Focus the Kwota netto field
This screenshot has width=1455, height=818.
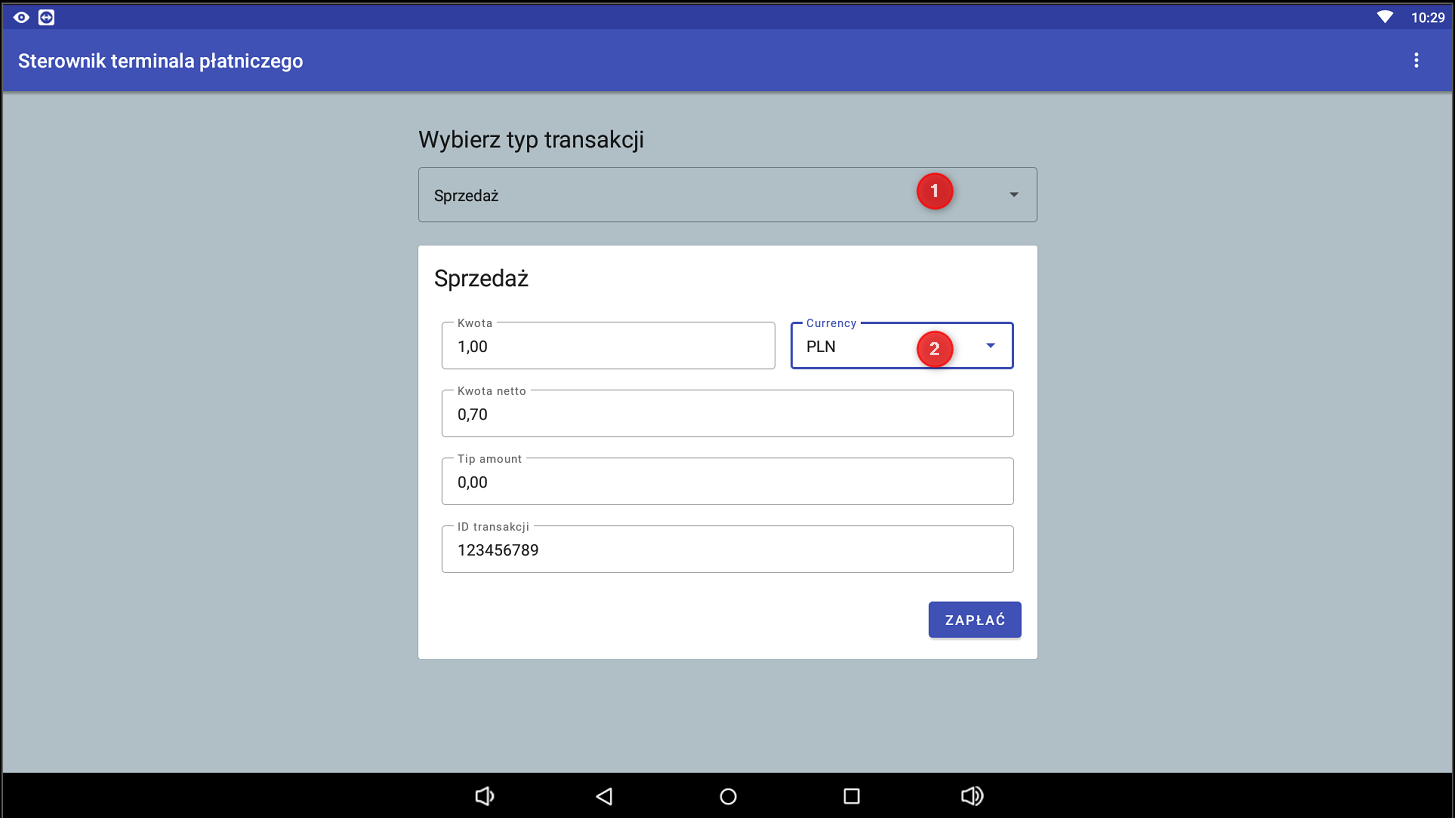pyautogui.click(x=727, y=414)
